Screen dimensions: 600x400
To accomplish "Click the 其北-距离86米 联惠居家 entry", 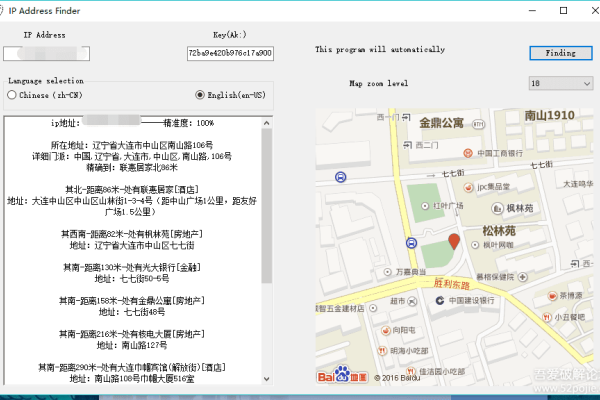I will pyautogui.click(x=132, y=189).
